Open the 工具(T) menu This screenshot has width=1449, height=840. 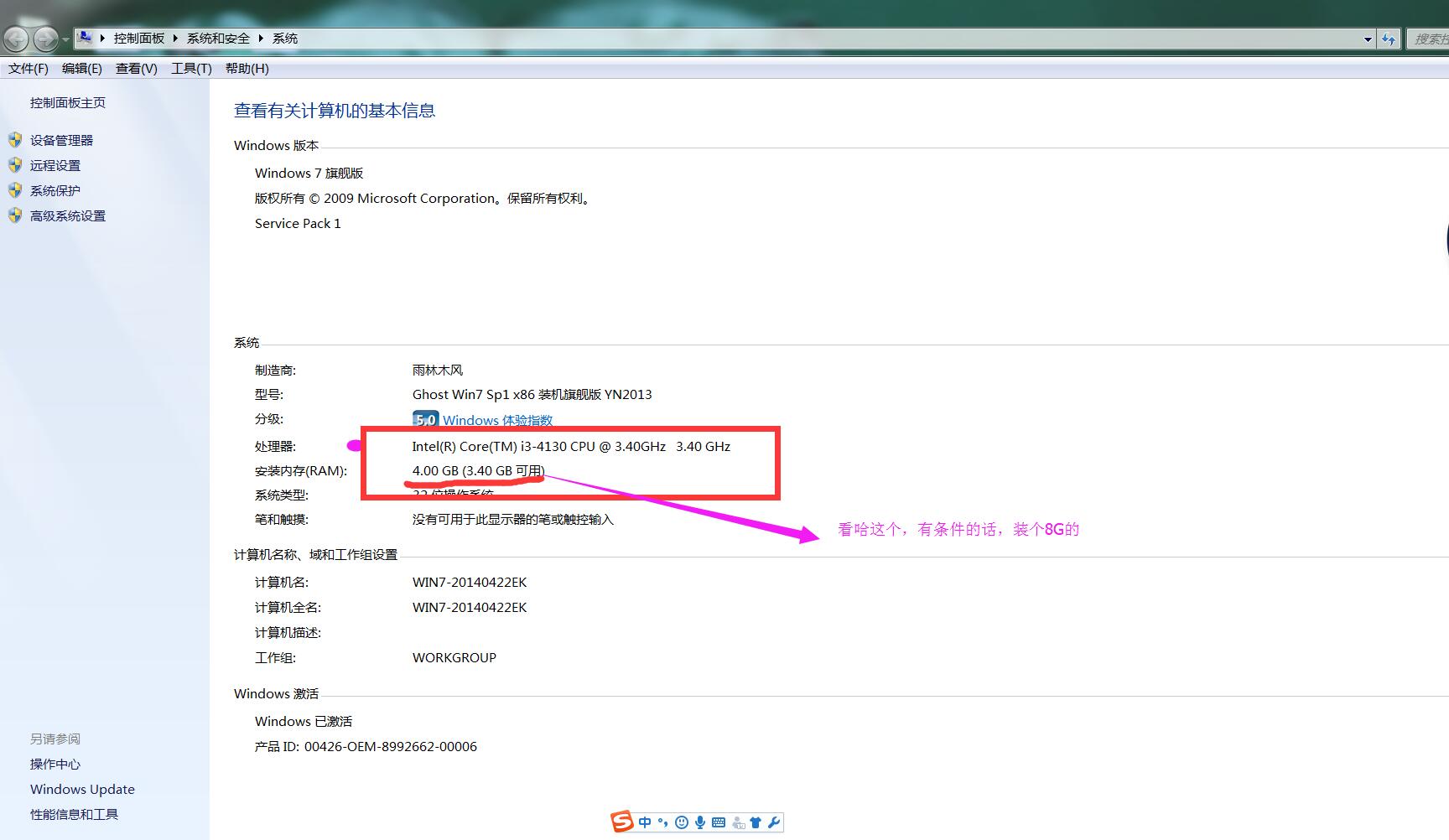191,69
